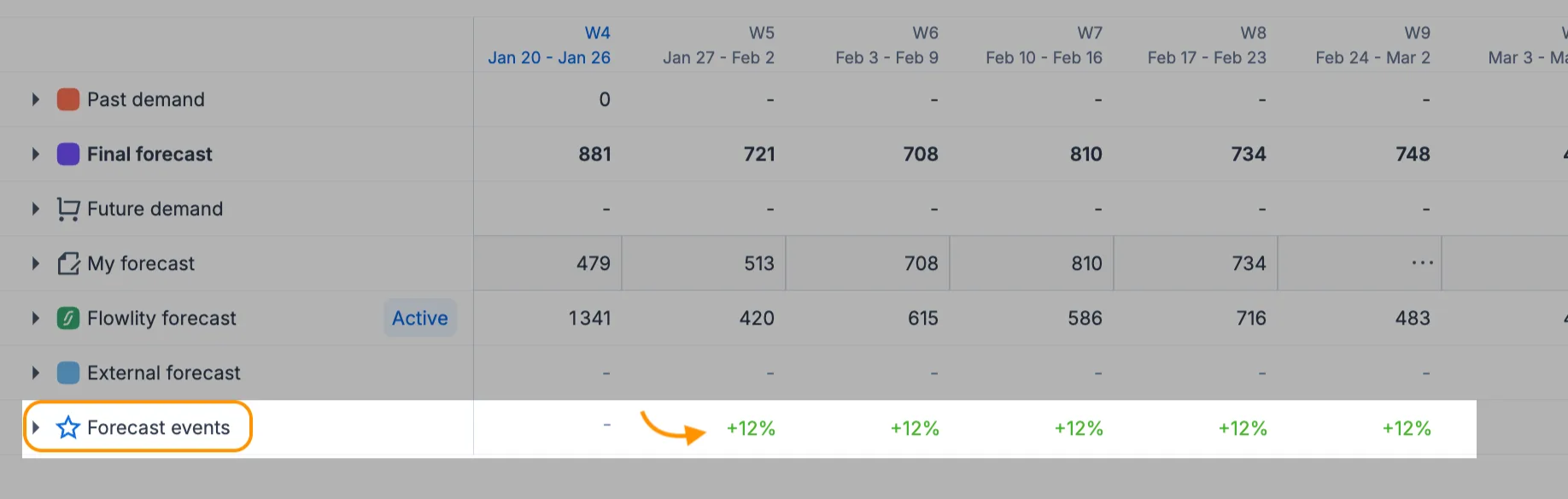This screenshot has width=1568, height=499.
Task: Click the My forecast edit icon
Action: coord(68,263)
